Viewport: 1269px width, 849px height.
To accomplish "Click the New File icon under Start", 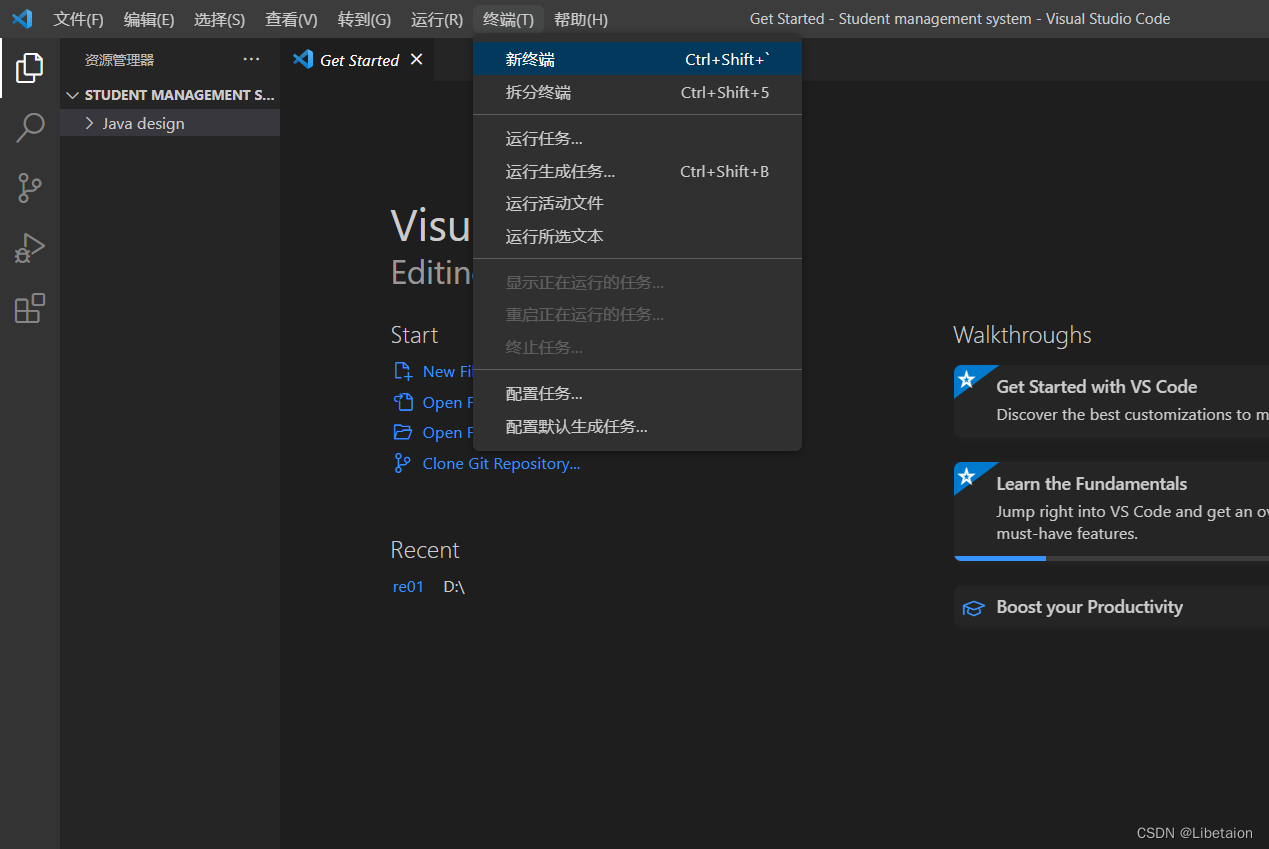I will pos(403,371).
